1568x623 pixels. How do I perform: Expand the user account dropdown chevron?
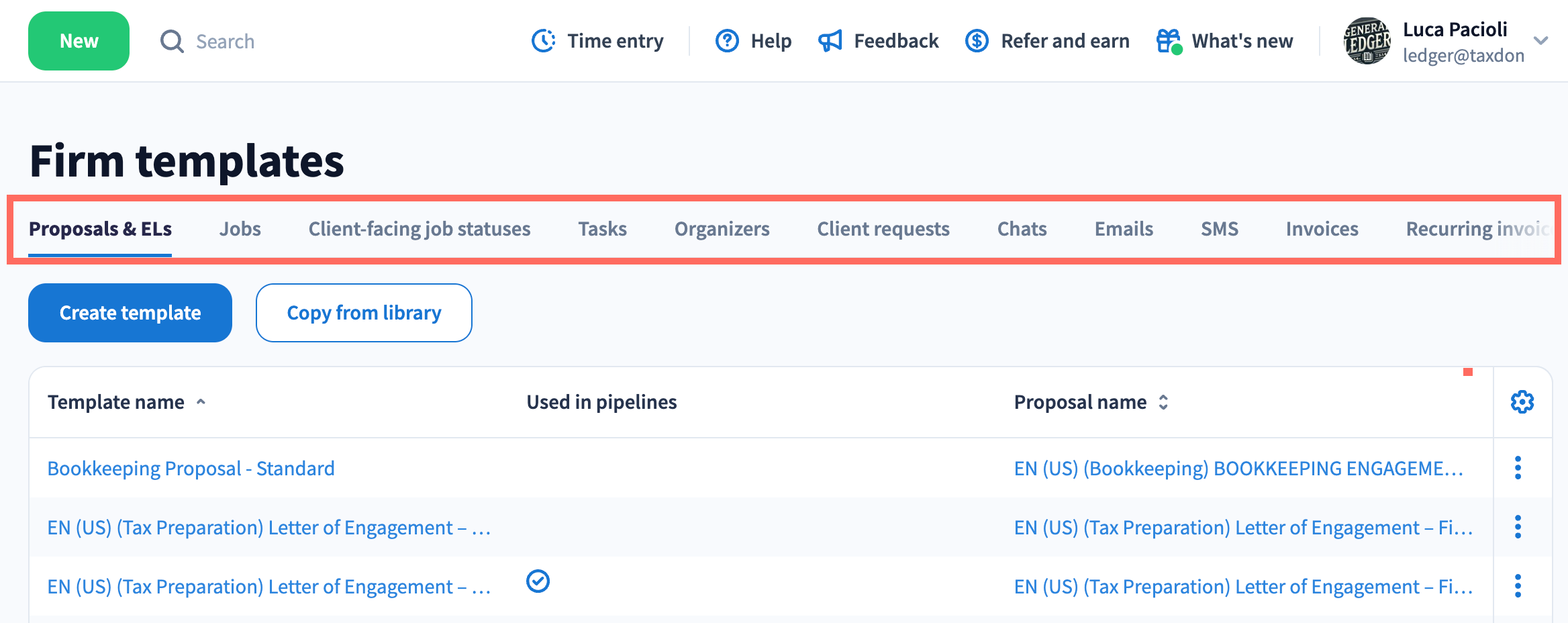[x=1541, y=41]
